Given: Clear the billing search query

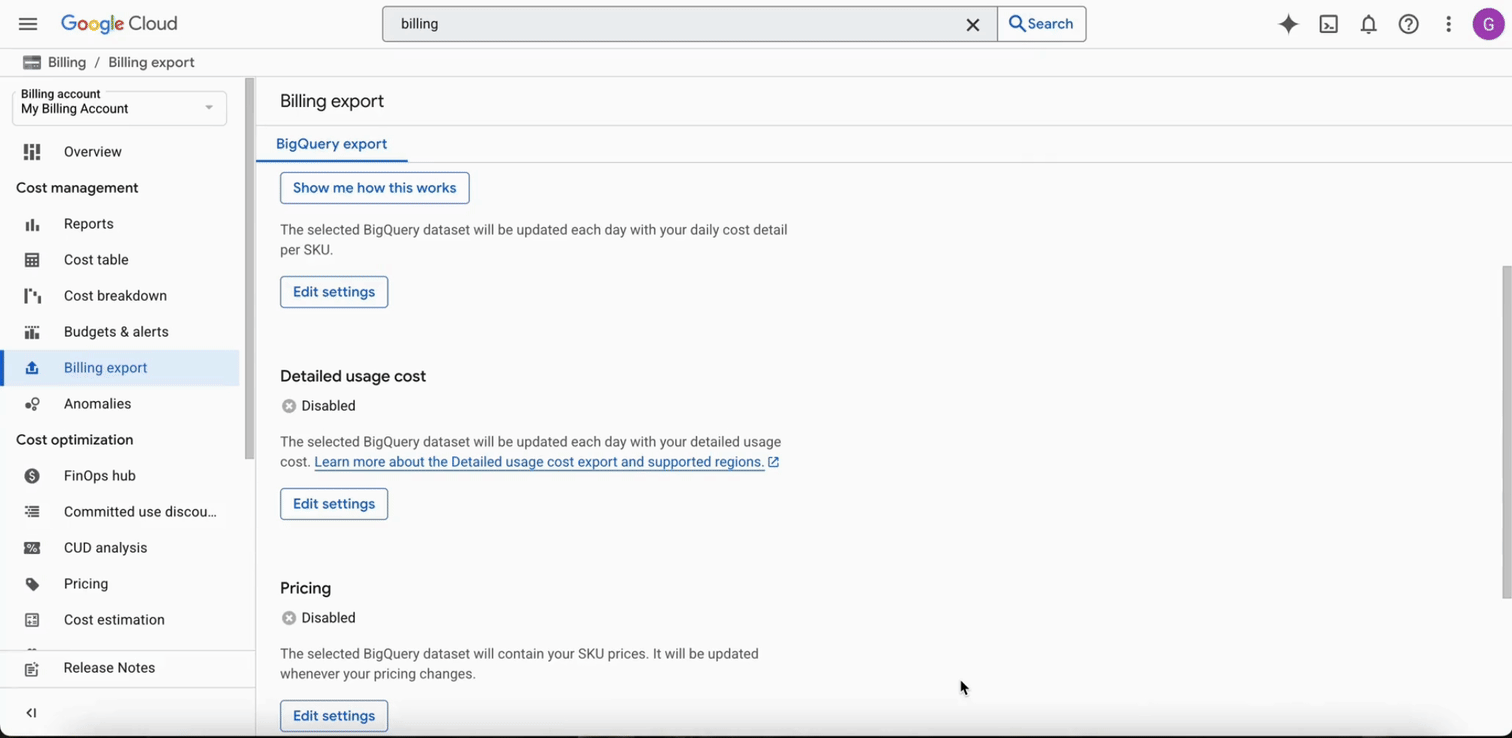Looking at the screenshot, I should (x=972, y=23).
